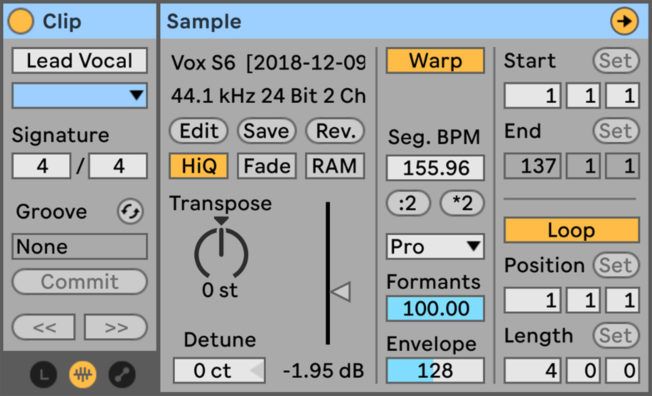Click the Set button beside End
The width and height of the screenshot is (652, 396).
[x=616, y=131]
